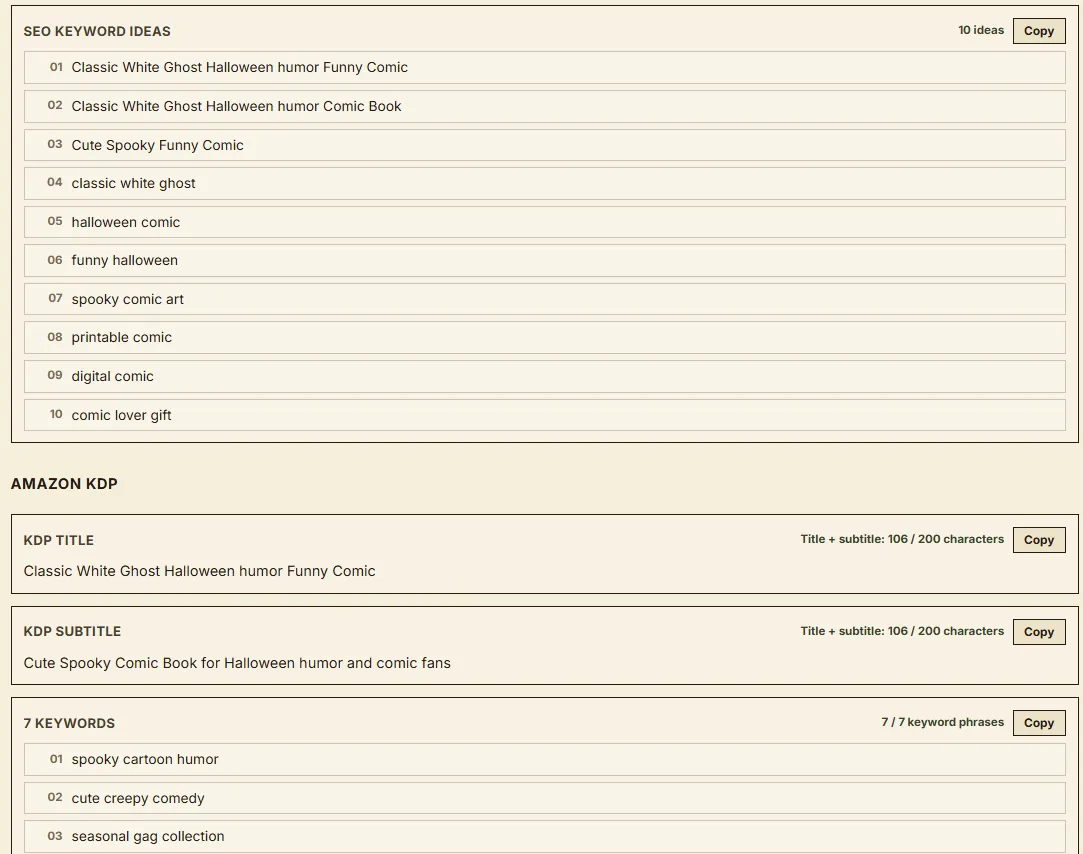The height and width of the screenshot is (854, 1083).
Task: Select the 'funny halloween' keyword row
Action: 544,260
